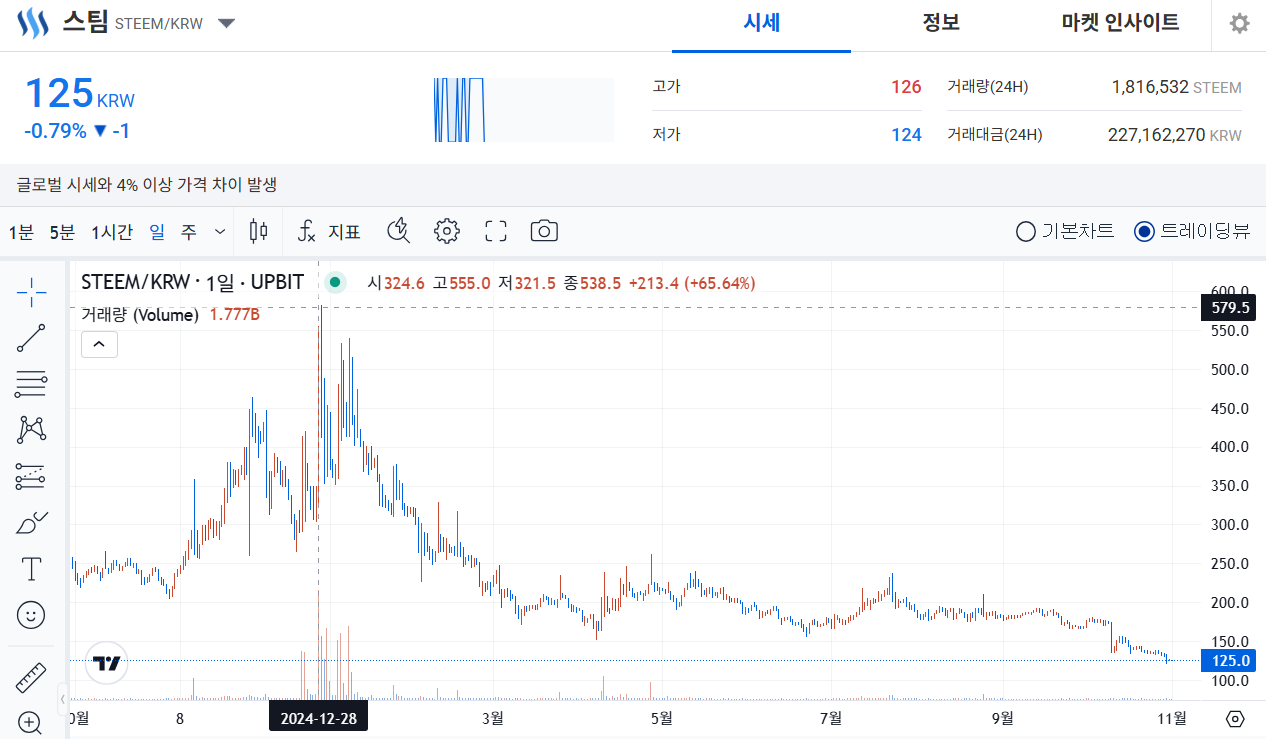The width and height of the screenshot is (1266, 739).
Task: Open chart settings gear in toolbar
Action: pyautogui.click(x=446, y=232)
